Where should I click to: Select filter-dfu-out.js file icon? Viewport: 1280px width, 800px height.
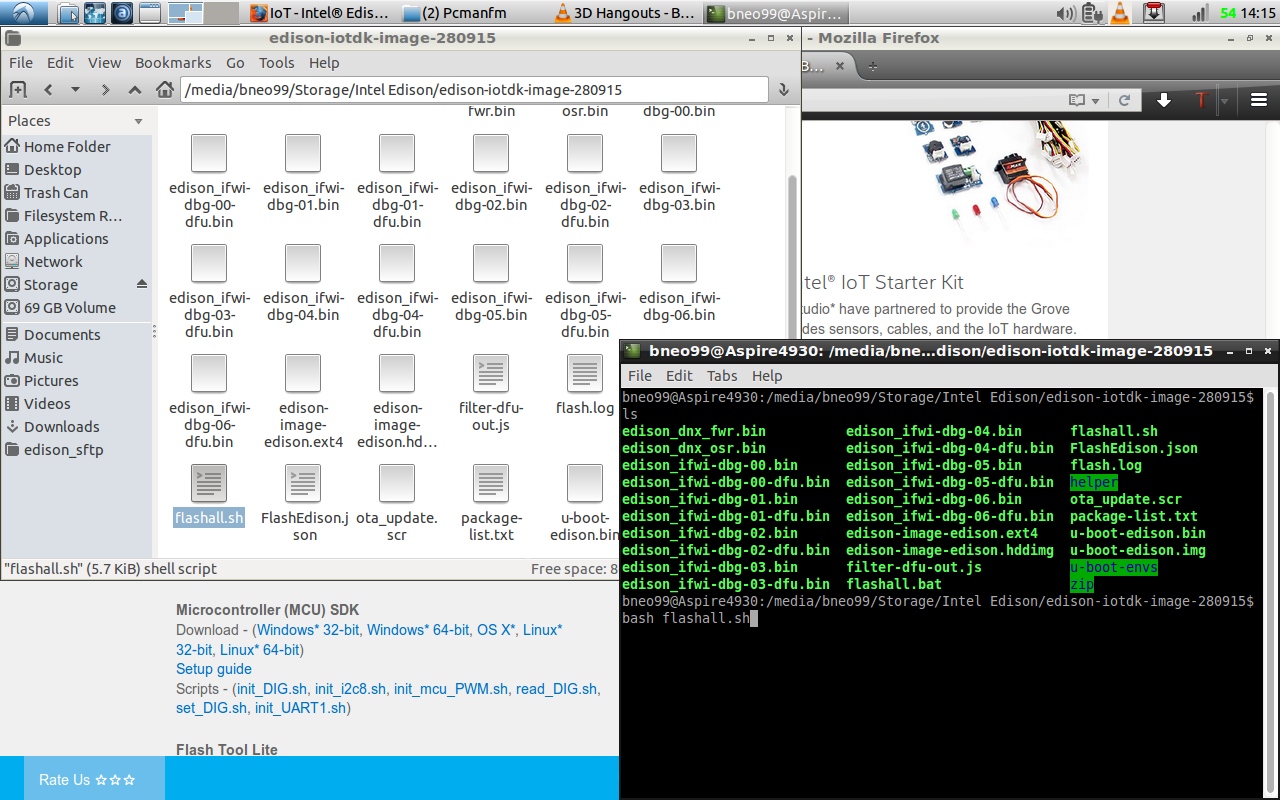click(491, 374)
